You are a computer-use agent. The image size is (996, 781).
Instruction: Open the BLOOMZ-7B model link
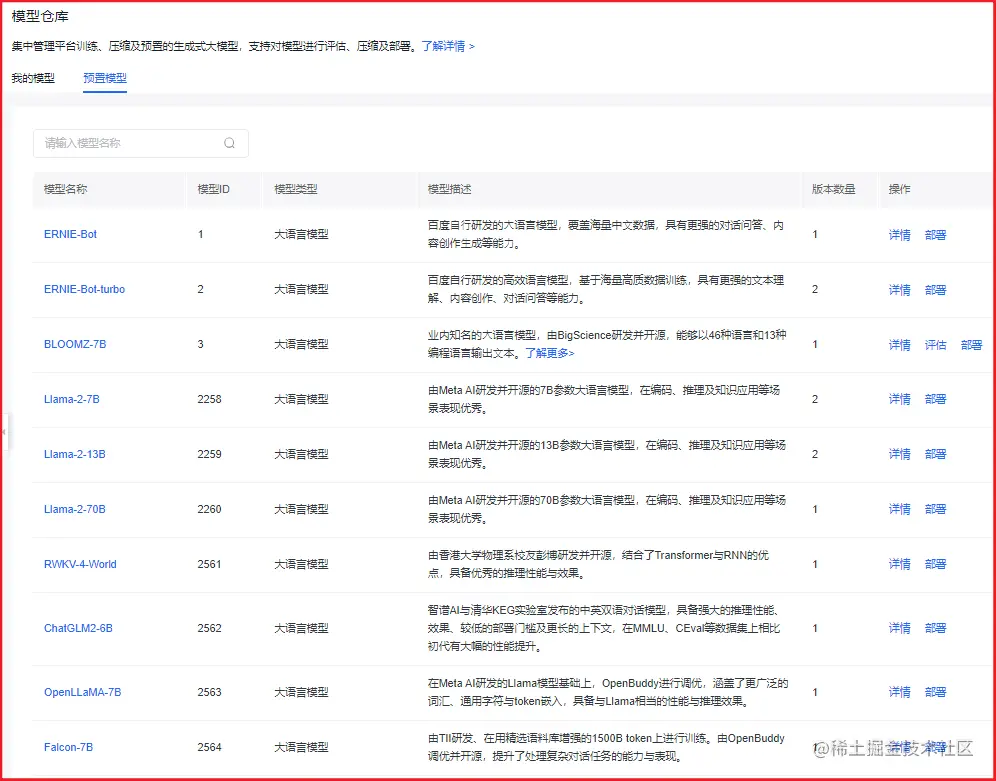click(x=75, y=344)
